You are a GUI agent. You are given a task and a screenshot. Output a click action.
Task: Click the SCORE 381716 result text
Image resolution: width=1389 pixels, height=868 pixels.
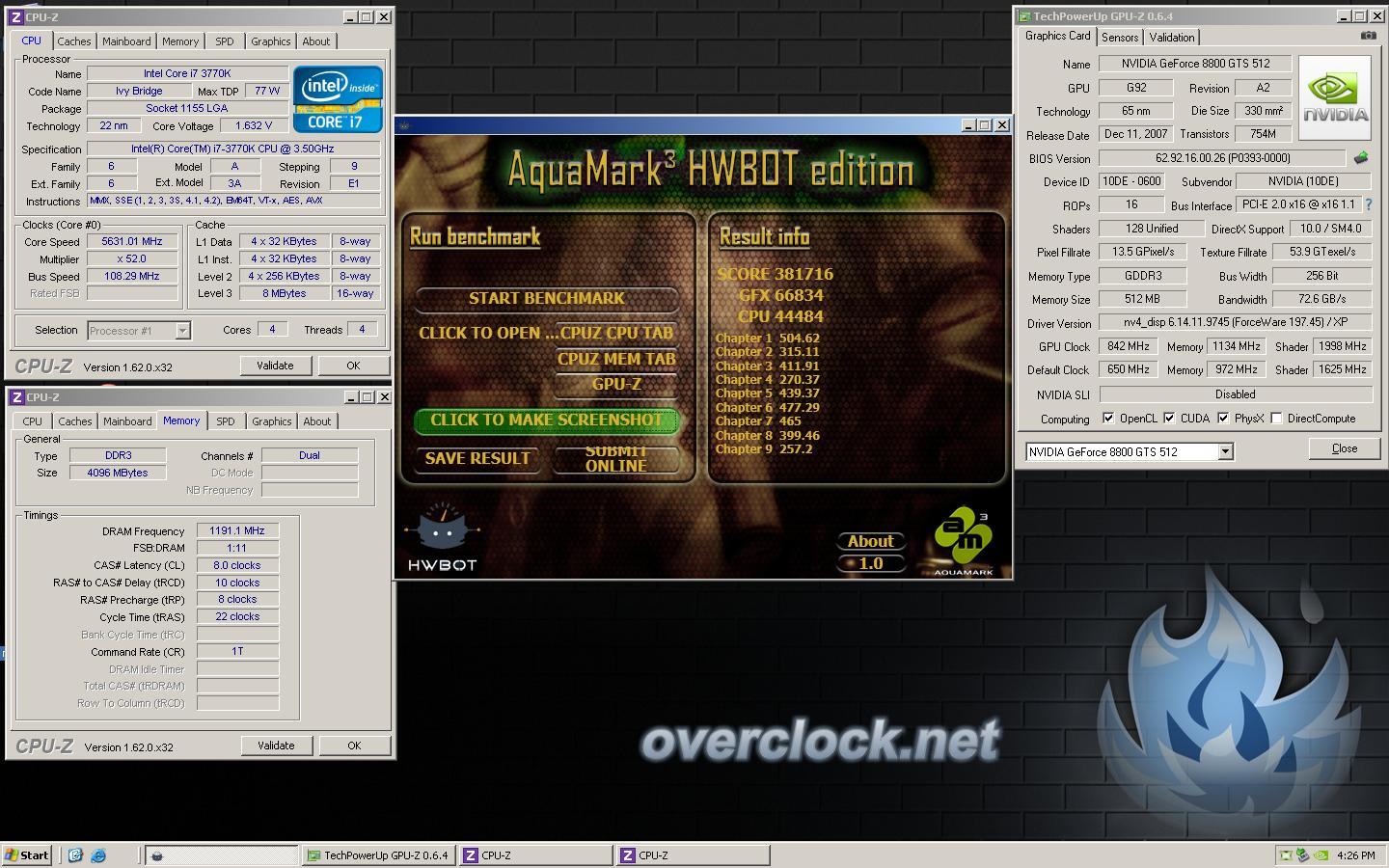click(x=775, y=274)
